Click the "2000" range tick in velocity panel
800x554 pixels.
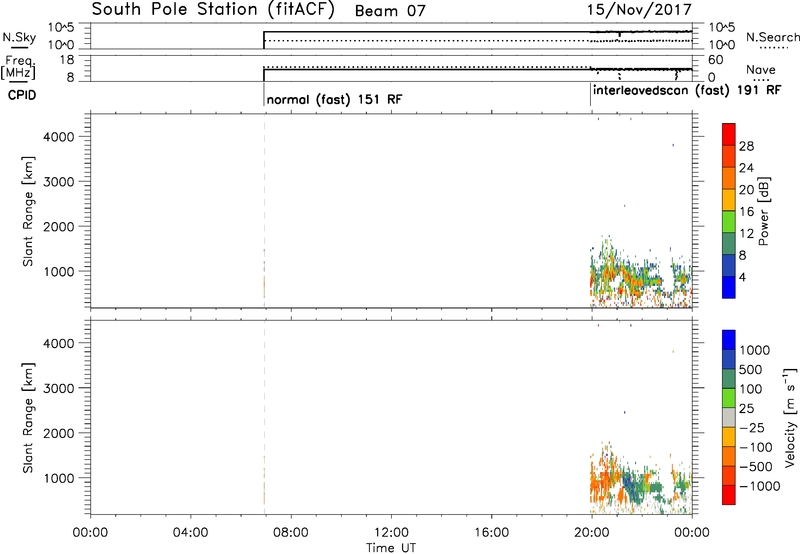tap(59, 433)
